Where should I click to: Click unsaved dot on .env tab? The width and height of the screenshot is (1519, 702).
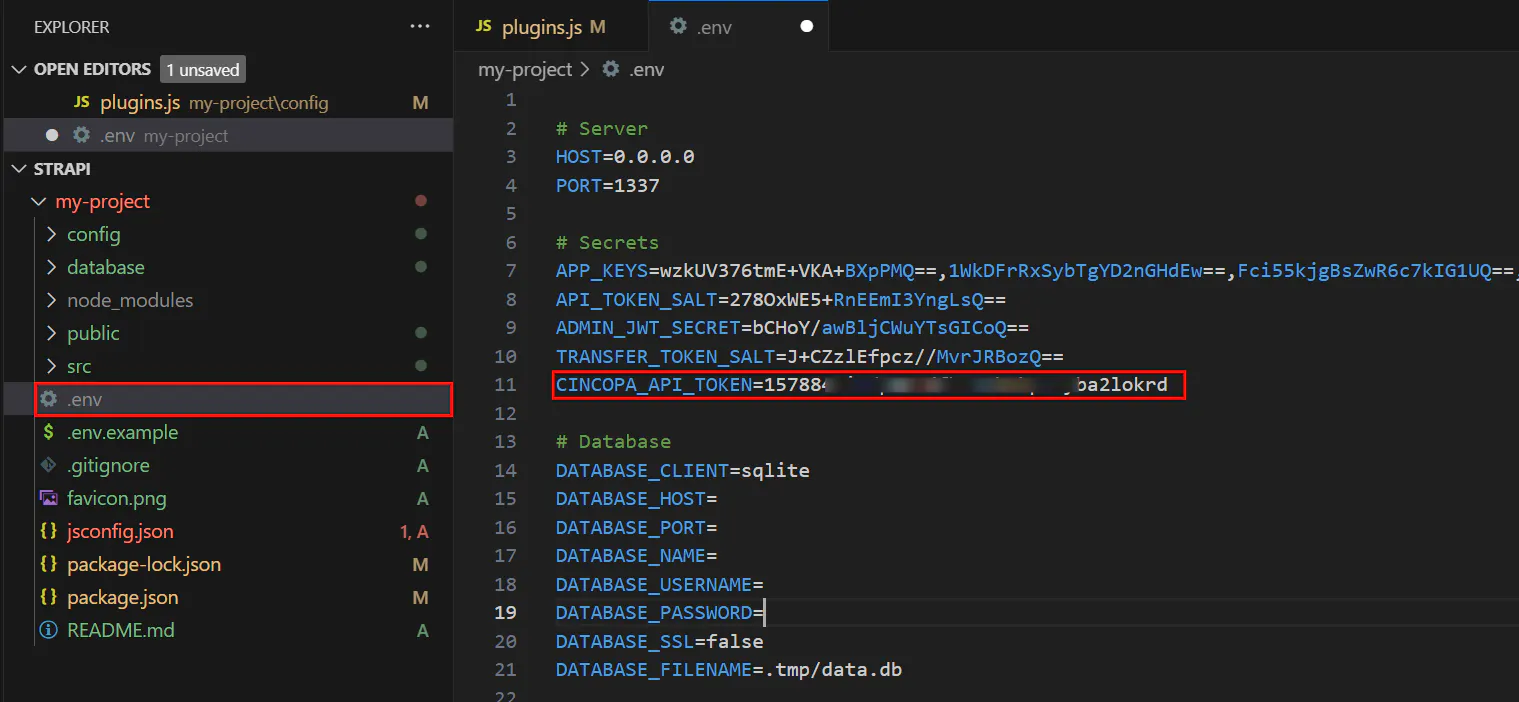[807, 27]
